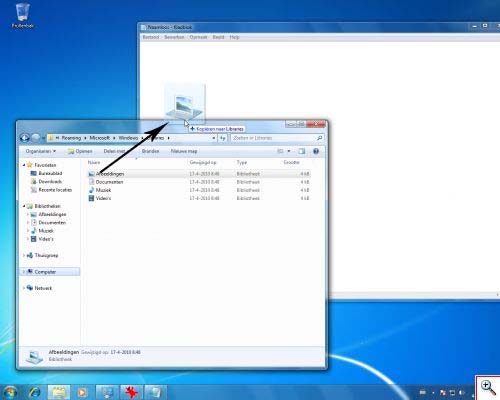Open Explorer help question mark icon
This screenshot has height=400, width=500.
(316, 151)
